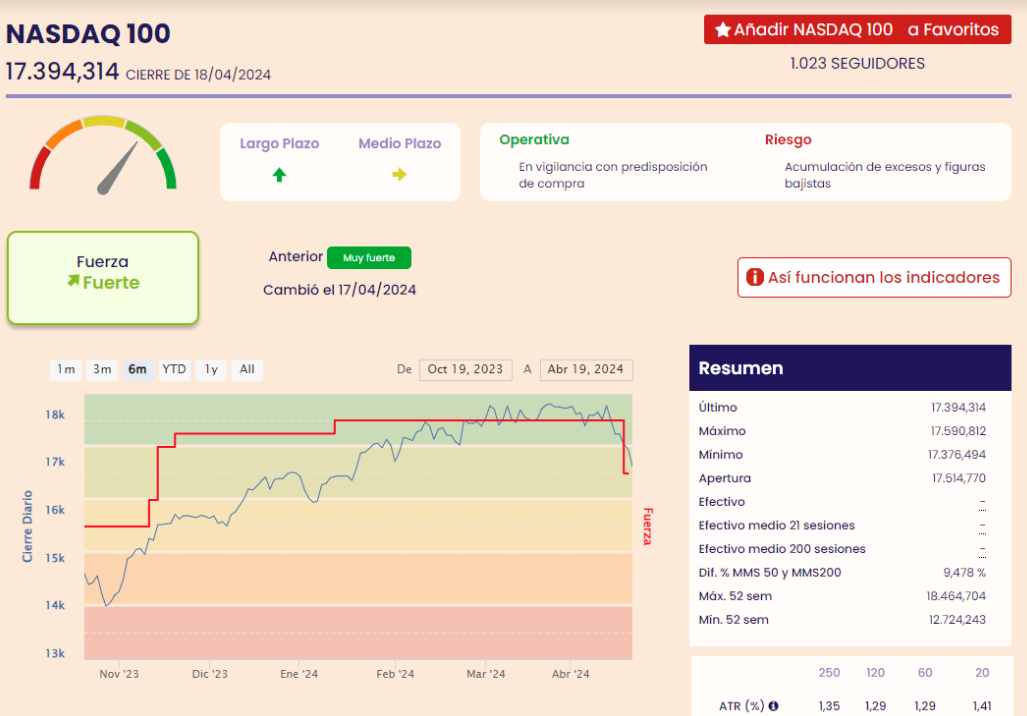Click the Efectivo medio 200 sesiones label
1027x716 pixels.
[782, 549]
